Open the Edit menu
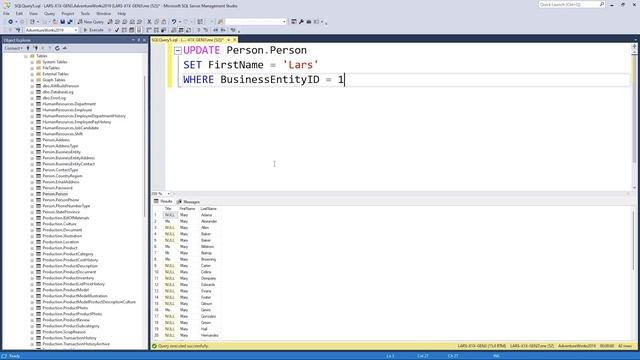Screen dimensions: 640x360 pos(19,13)
